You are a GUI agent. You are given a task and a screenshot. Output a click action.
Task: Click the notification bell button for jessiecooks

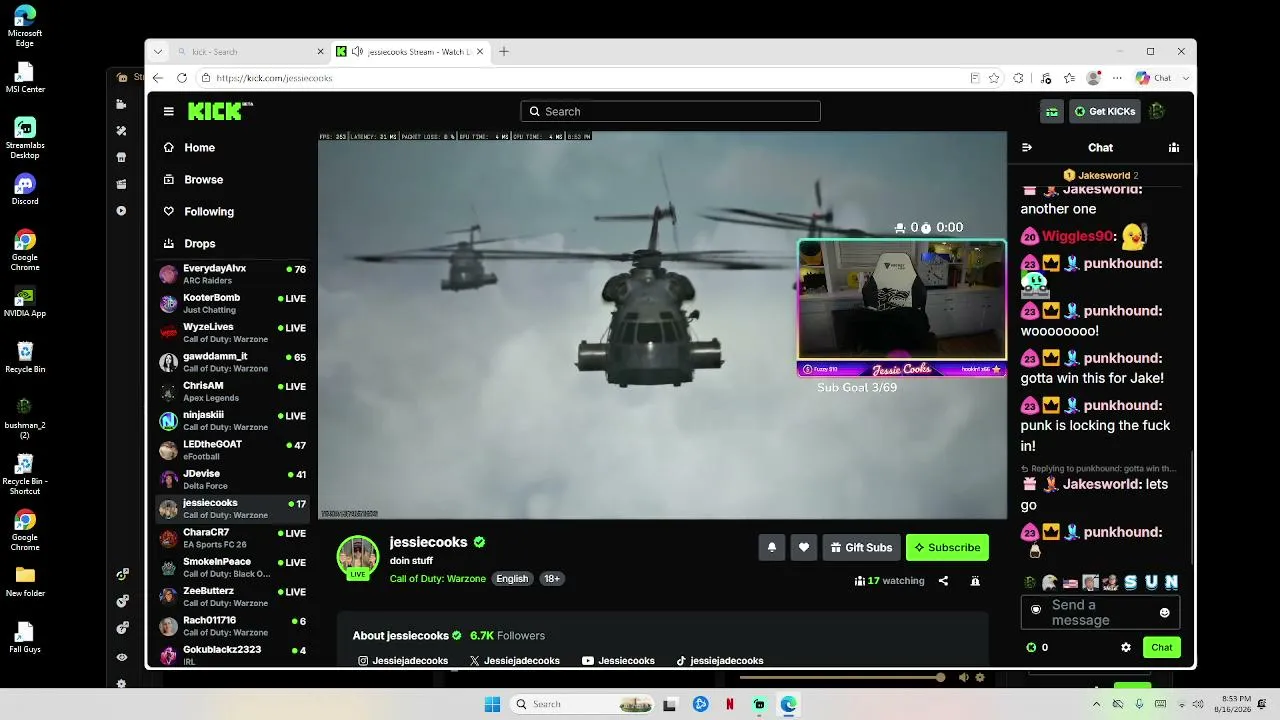point(772,547)
